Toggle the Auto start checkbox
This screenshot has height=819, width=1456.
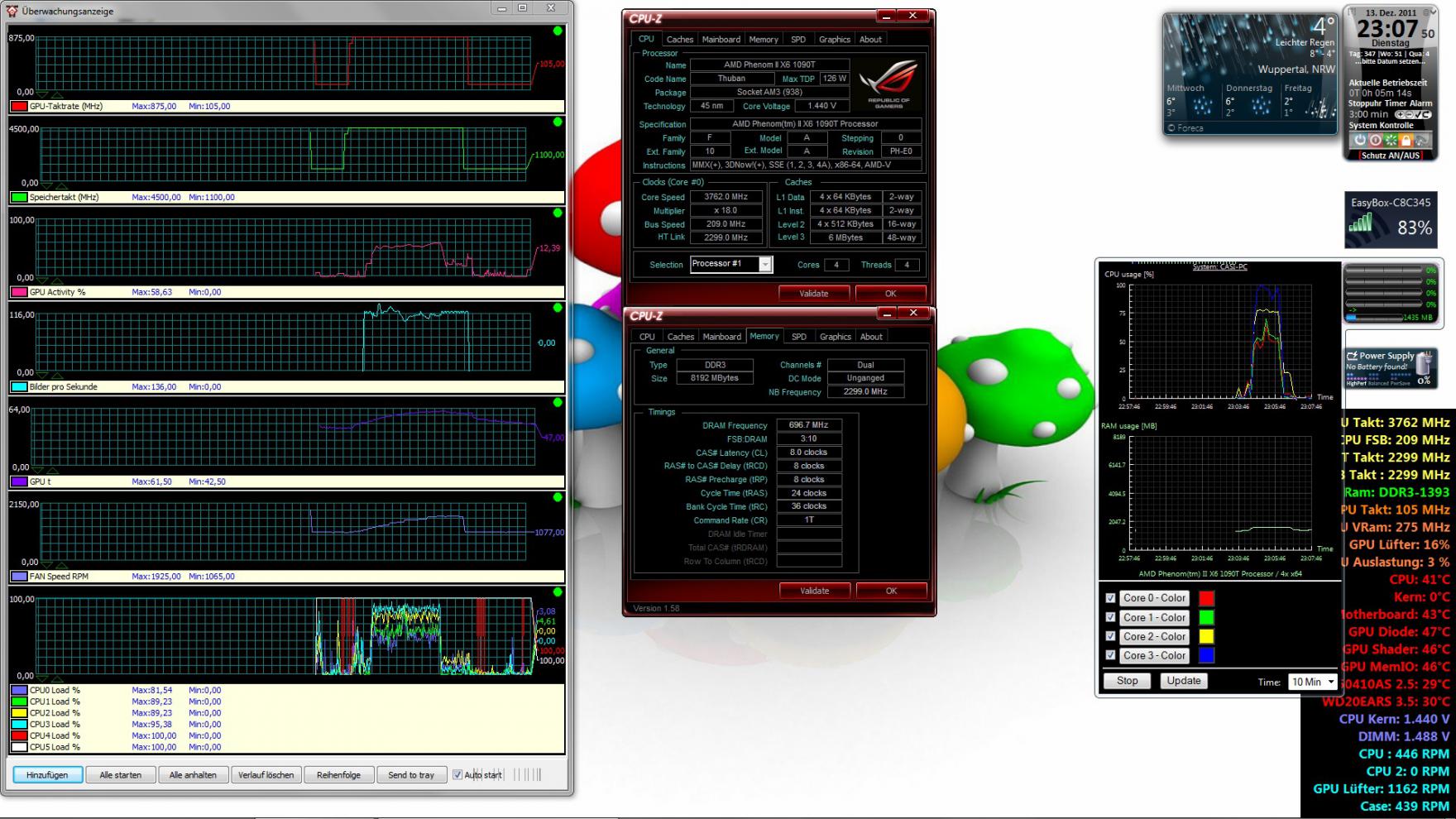pyautogui.click(x=457, y=775)
